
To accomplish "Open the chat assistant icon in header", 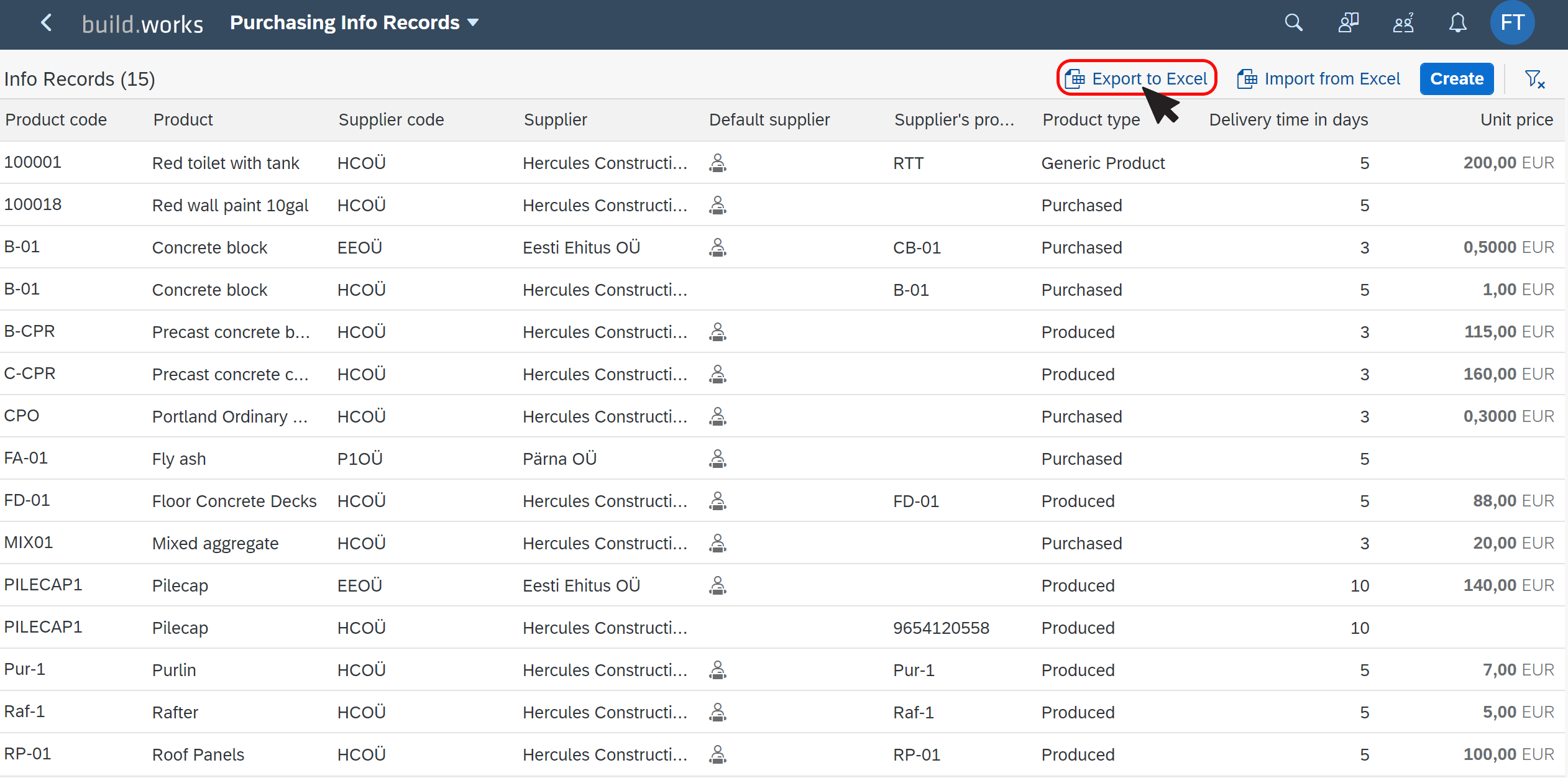I will 1348,23.
